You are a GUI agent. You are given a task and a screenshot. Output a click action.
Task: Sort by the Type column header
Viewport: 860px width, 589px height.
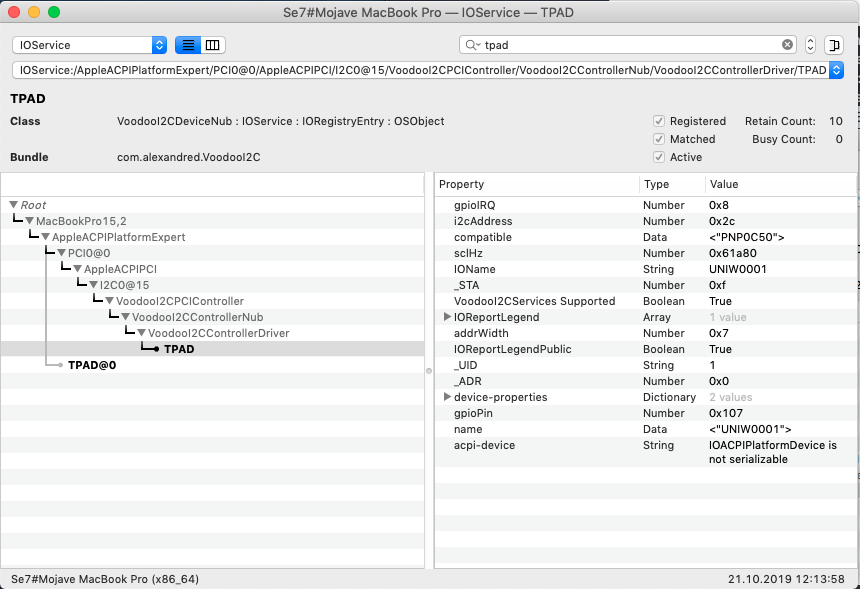[671, 185]
